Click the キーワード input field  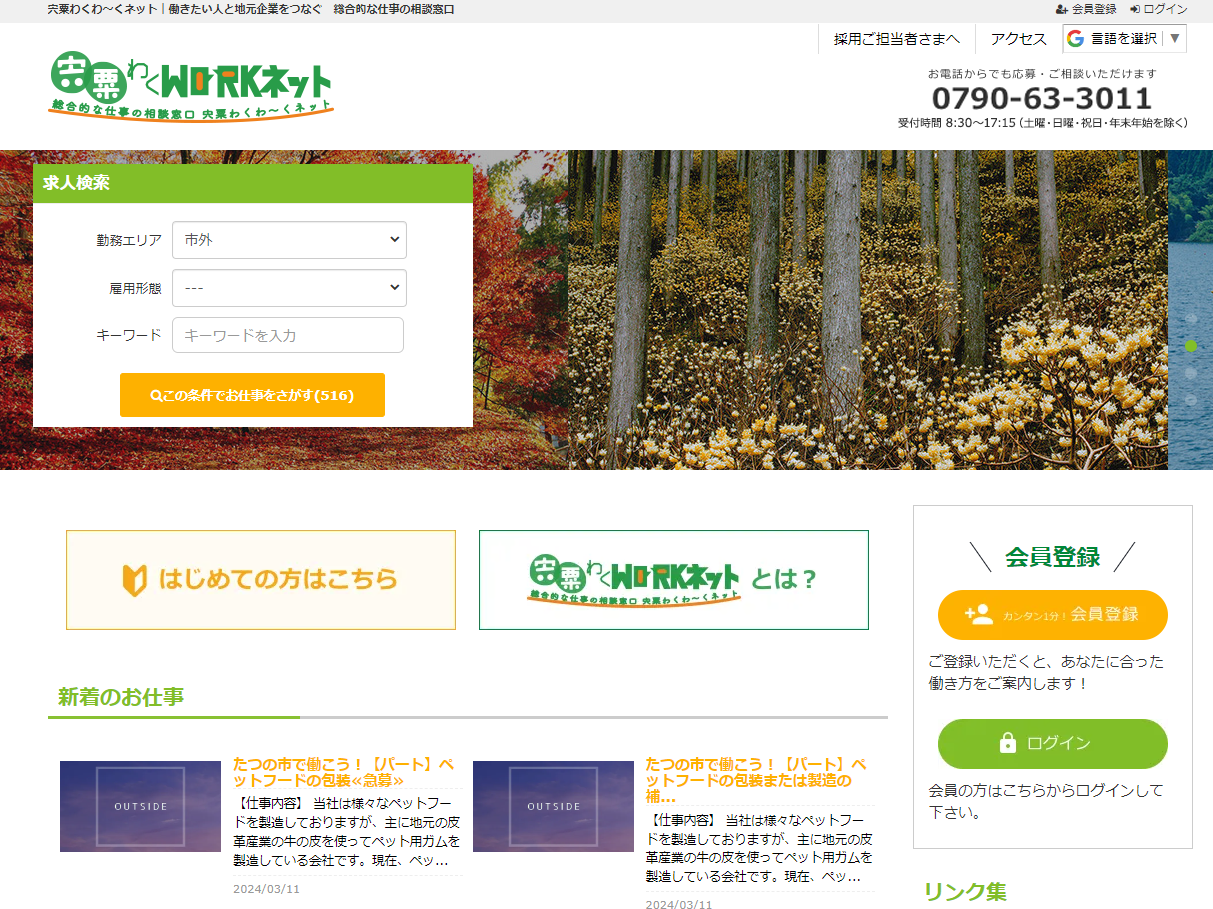(288, 335)
